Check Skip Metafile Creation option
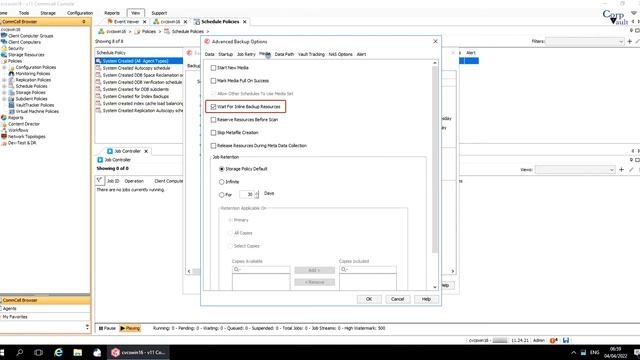The height and width of the screenshot is (360, 640). coord(213,133)
